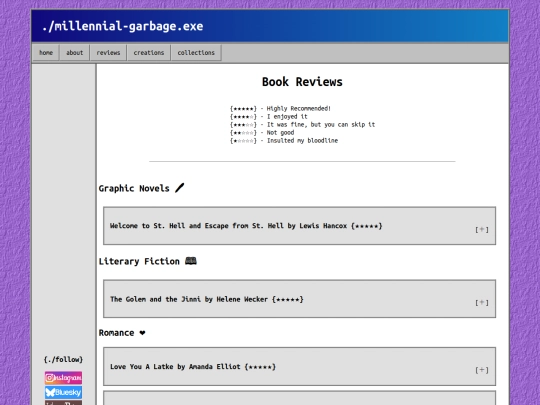Click The Golem and the Jinni title text
This screenshot has height=405, width=540.
[207, 299]
